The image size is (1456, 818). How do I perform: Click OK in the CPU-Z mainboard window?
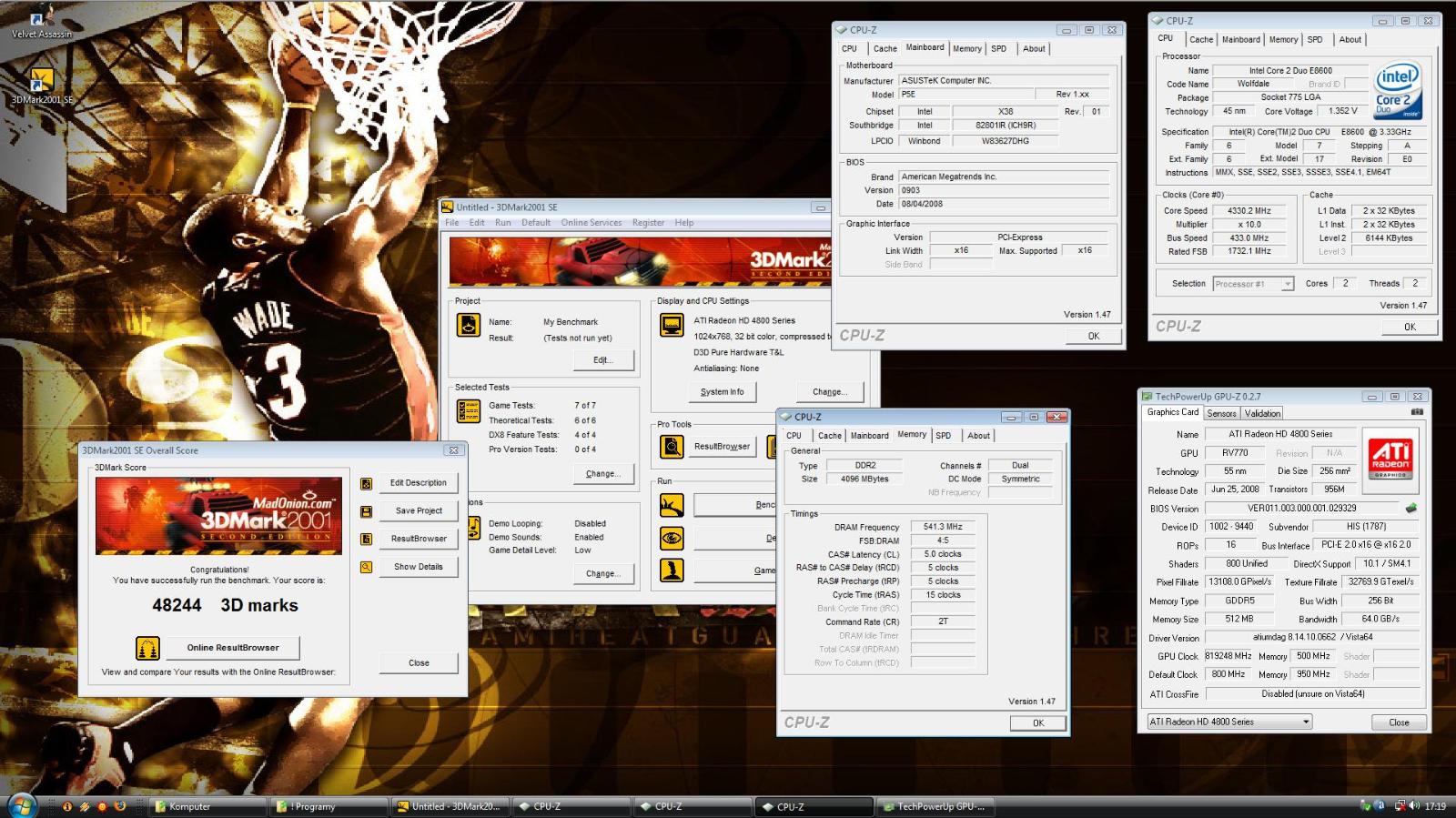click(x=1094, y=336)
